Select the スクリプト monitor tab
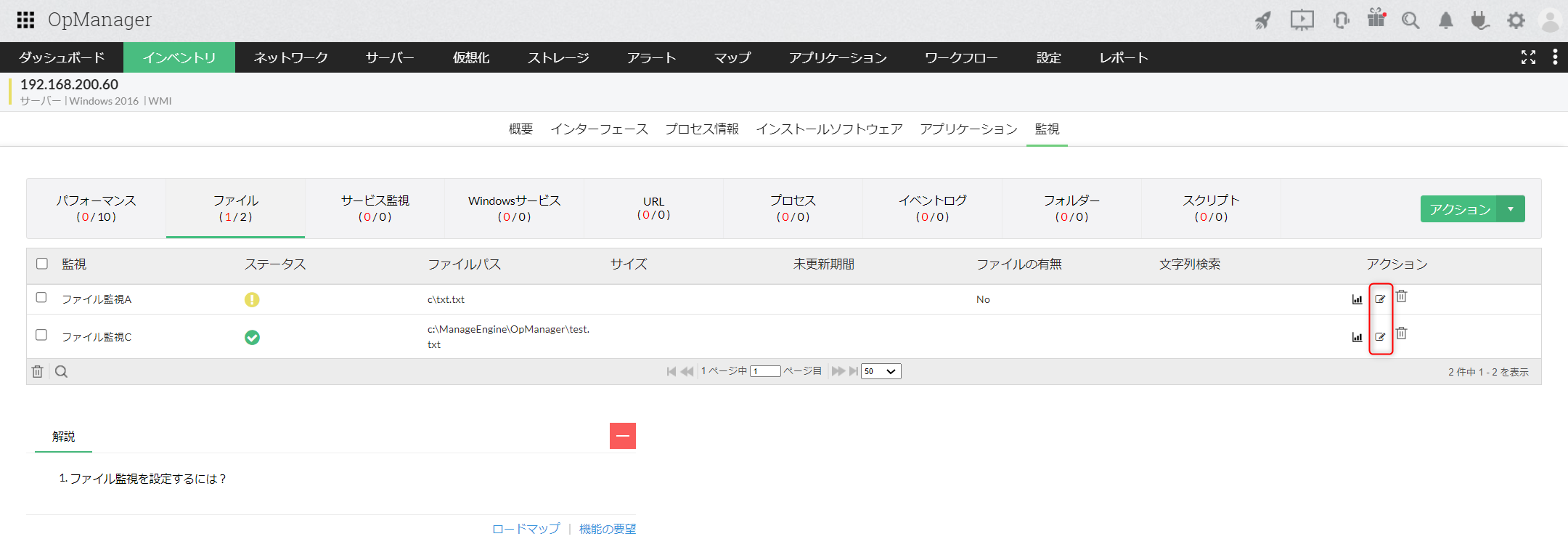 1212,208
